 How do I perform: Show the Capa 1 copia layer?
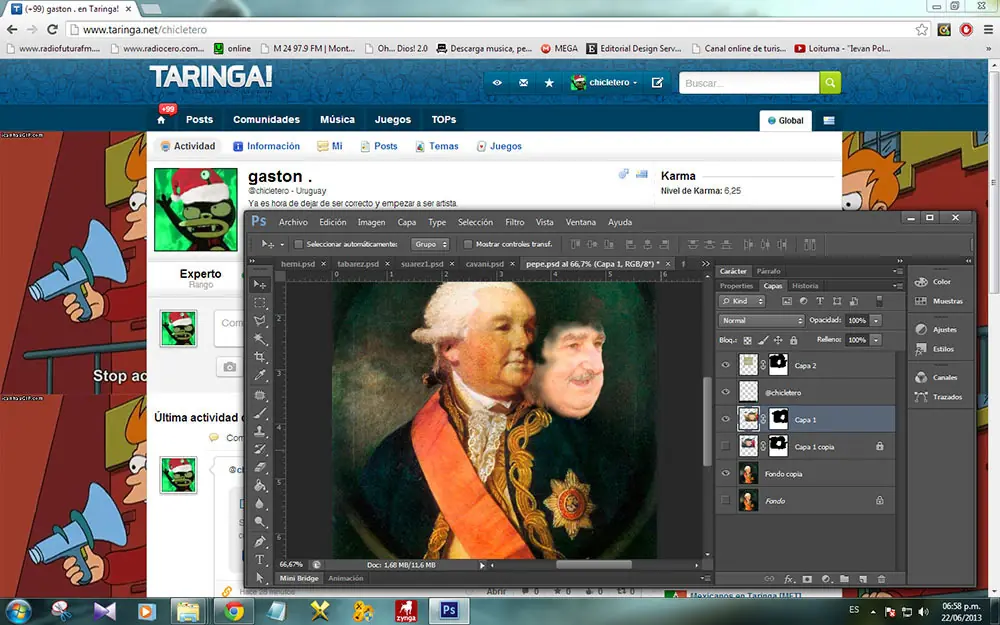coord(725,446)
